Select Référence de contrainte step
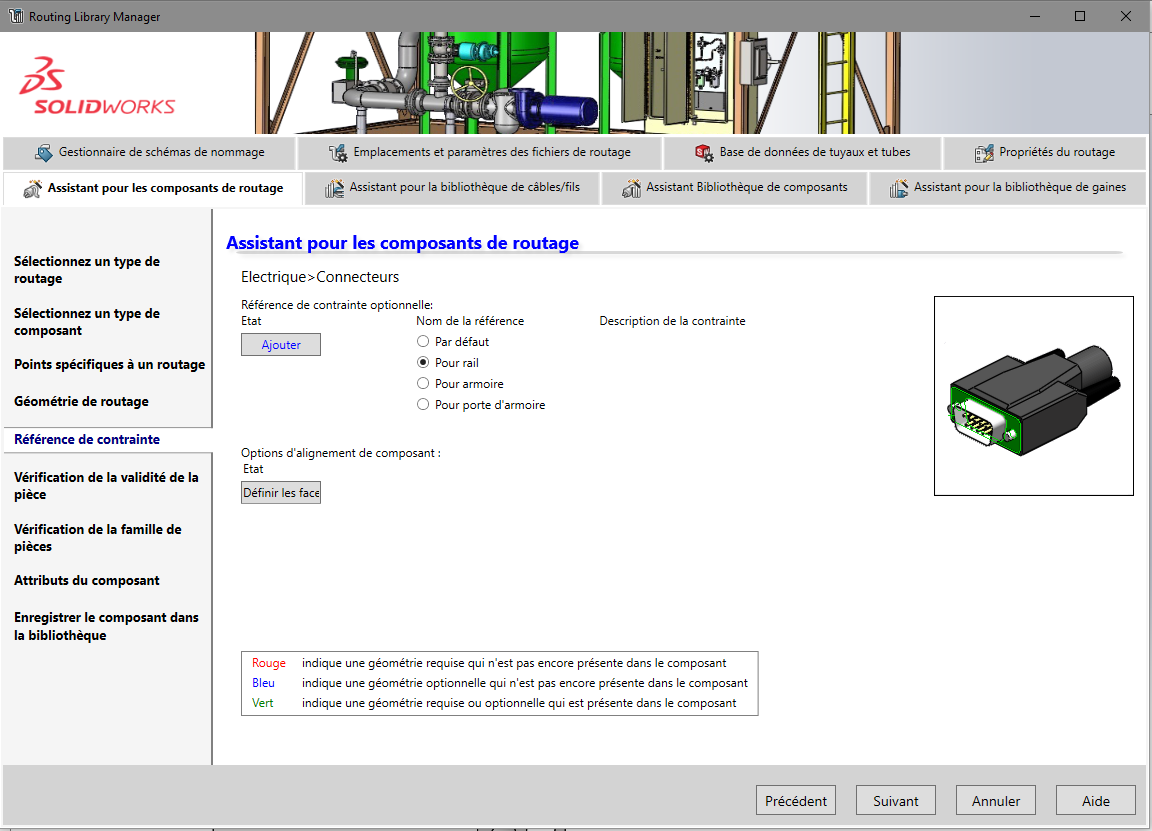1152x831 pixels. (87, 439)
